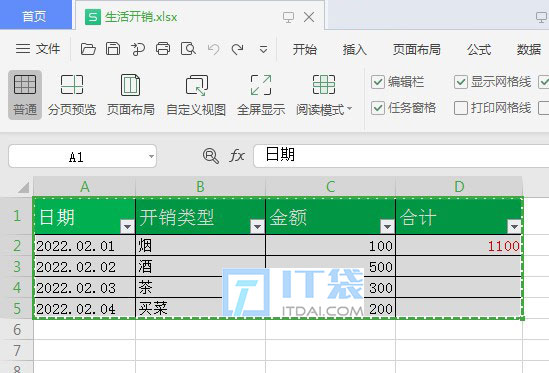Click the Name Box showing A1

[82, 156]
